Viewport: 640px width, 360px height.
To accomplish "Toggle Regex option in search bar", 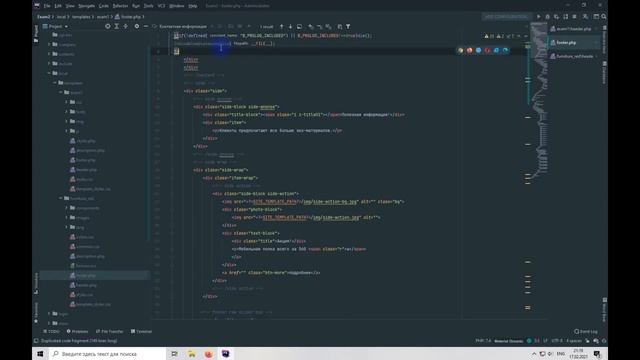I will pos(249,27).
